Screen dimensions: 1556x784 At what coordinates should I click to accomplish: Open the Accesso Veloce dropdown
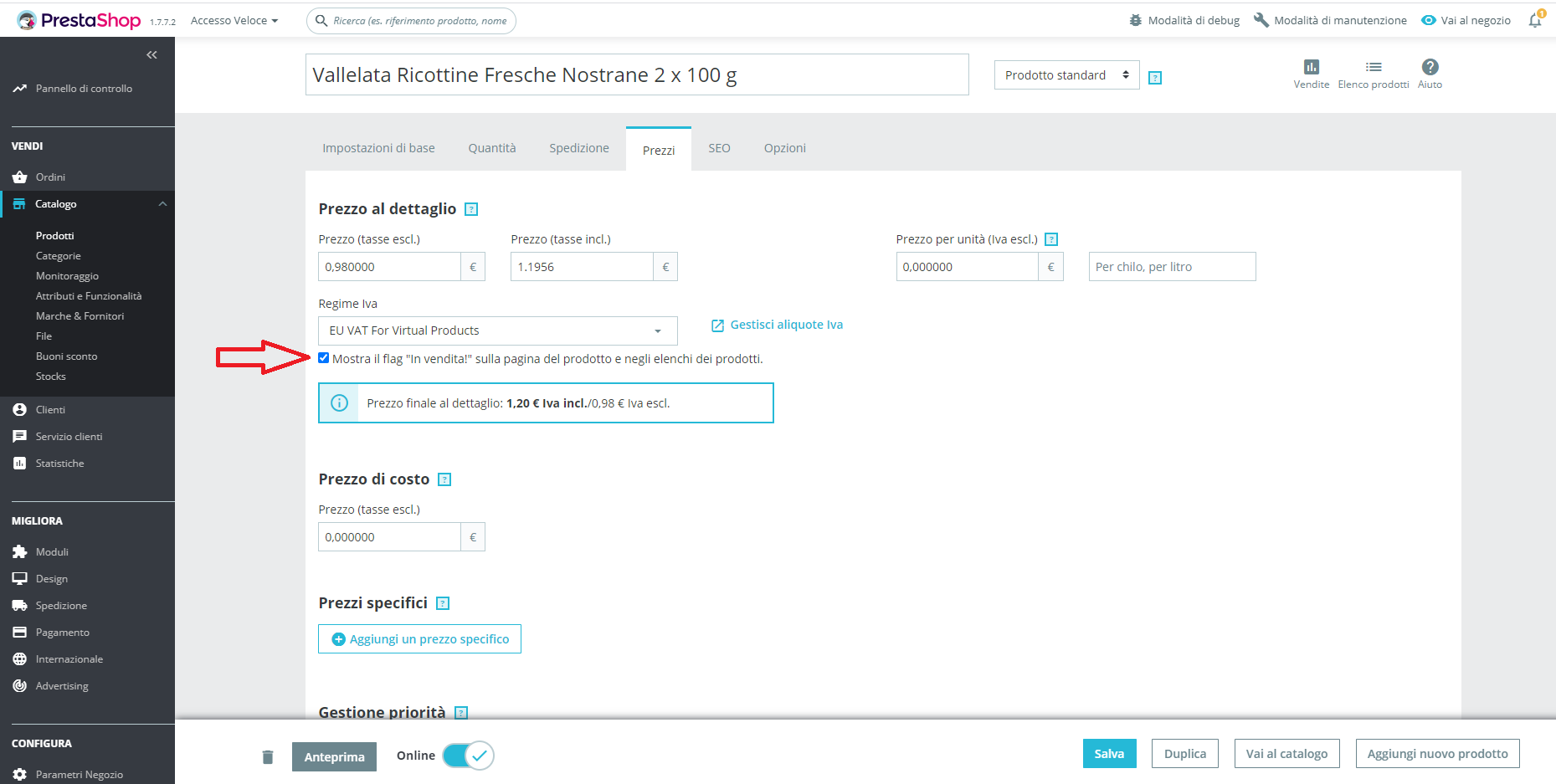(x=234, y=21)
